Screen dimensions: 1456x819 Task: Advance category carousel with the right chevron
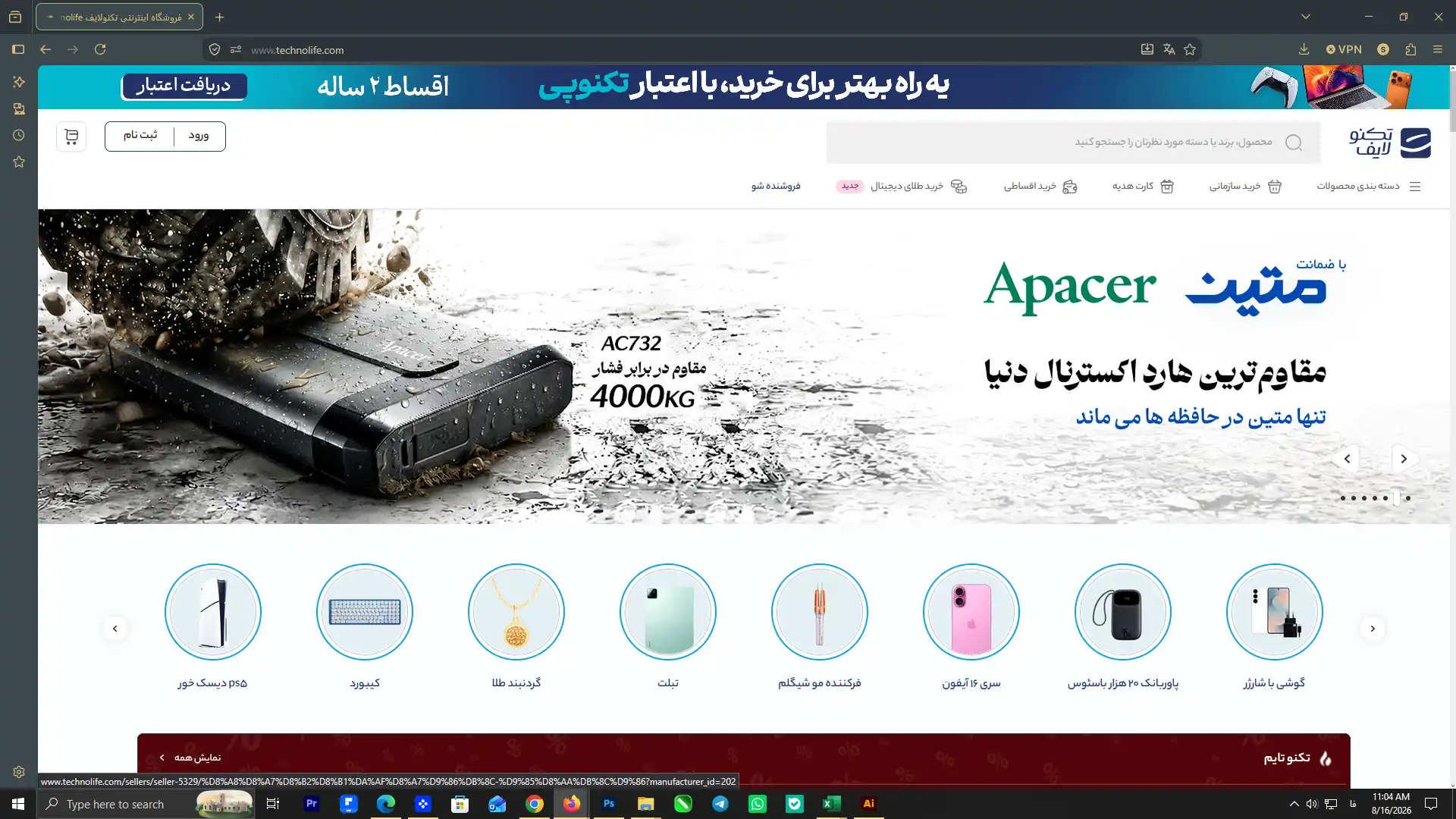pyautogui.click(x=1373, y=629)
